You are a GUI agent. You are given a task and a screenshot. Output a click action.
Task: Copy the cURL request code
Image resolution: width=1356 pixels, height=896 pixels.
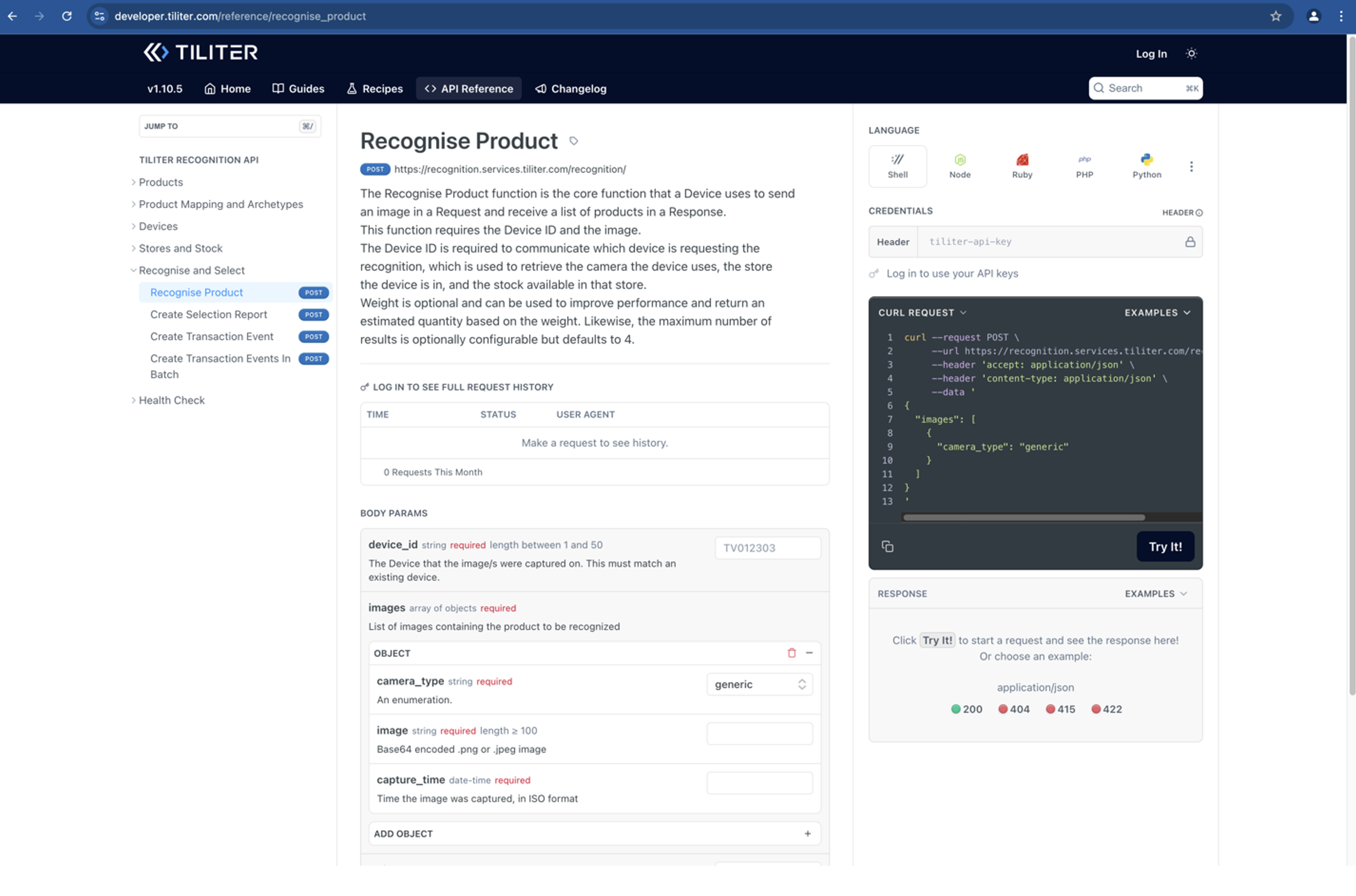(888, 546)
